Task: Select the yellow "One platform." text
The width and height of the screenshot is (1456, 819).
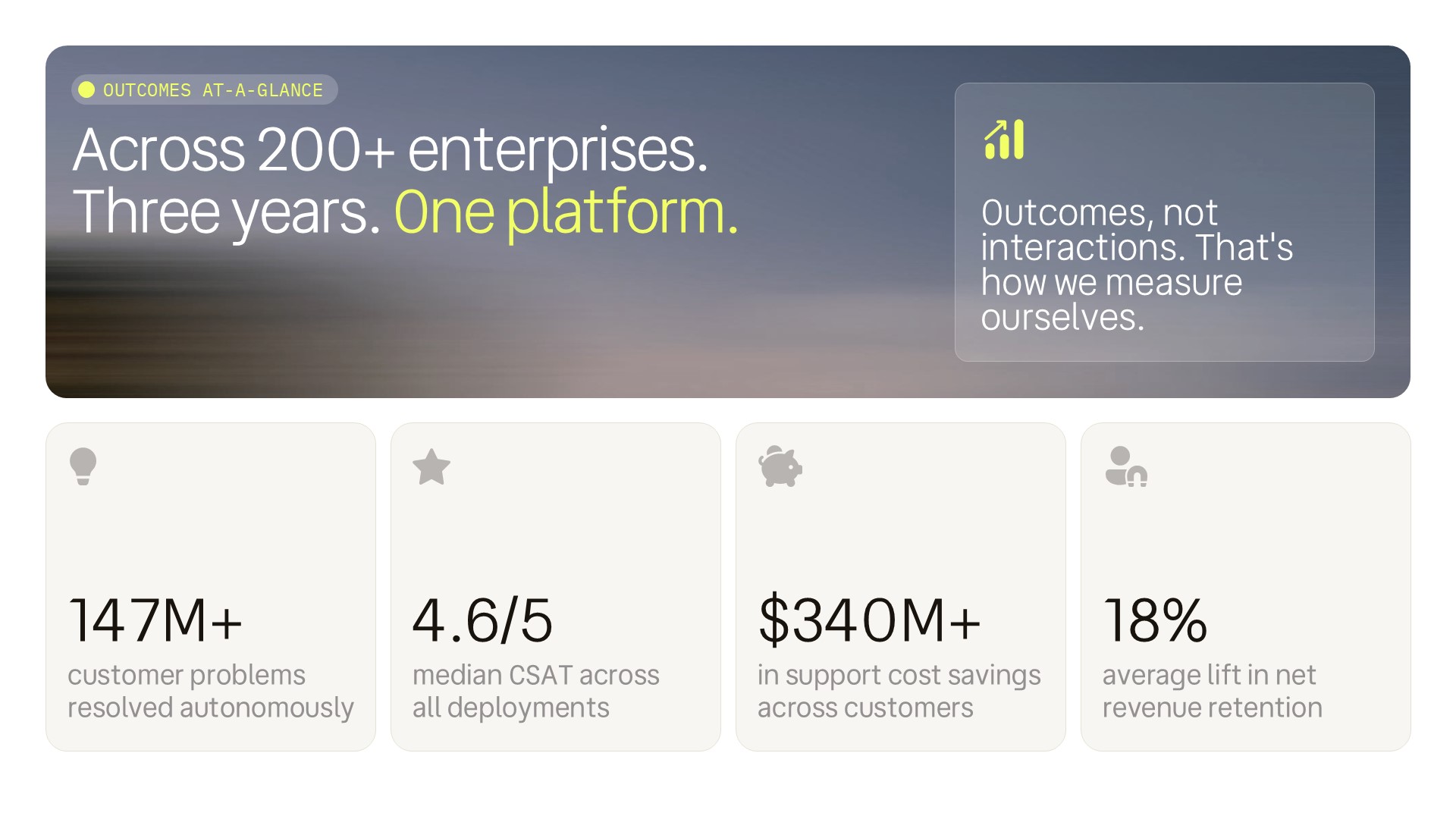Action: click(566, 212)
